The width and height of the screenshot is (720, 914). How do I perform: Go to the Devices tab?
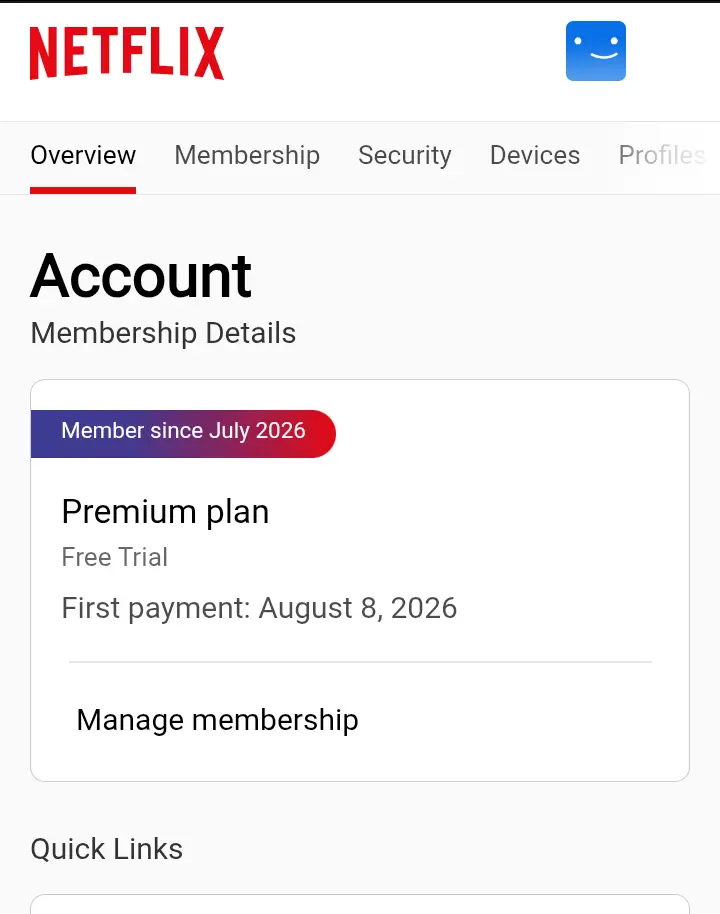535,155
